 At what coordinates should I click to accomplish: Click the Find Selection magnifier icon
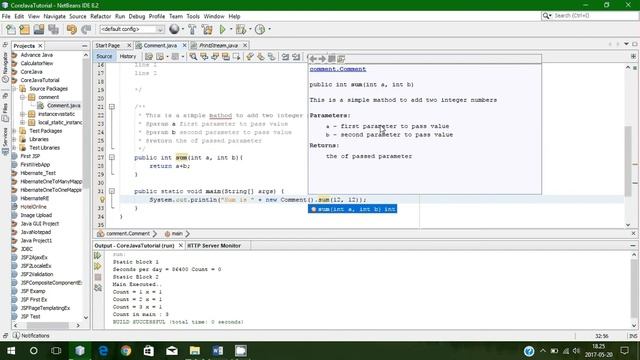point(193,57)
